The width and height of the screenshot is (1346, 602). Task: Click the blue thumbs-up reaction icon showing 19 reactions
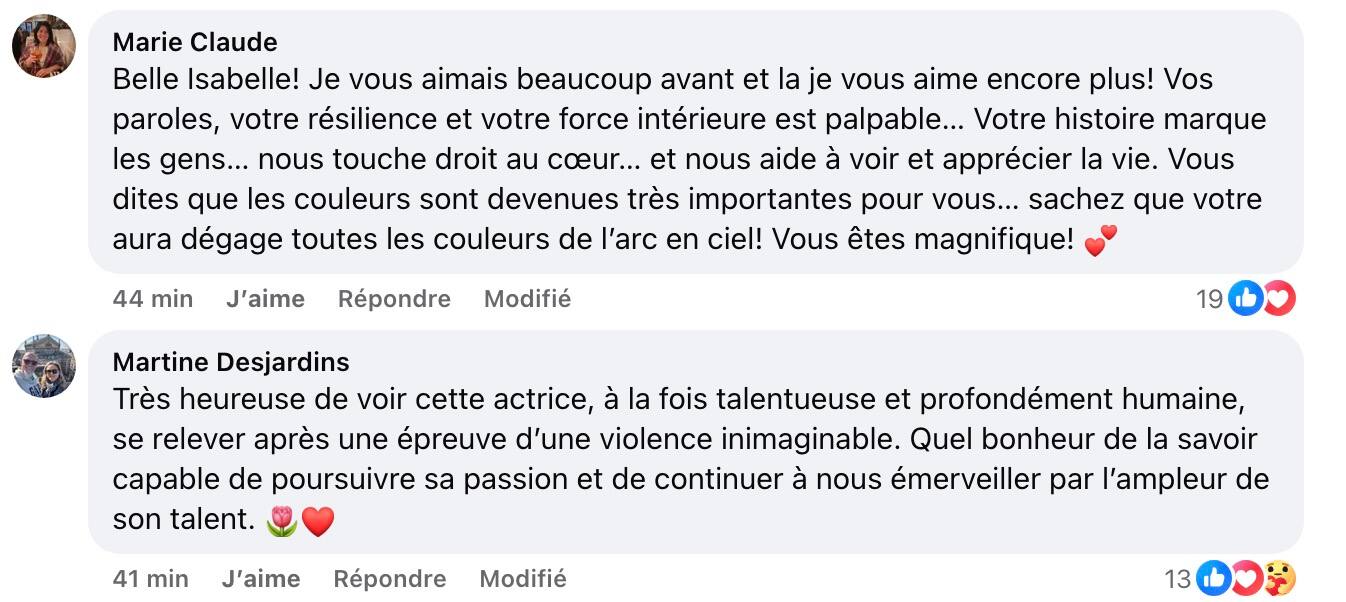(x=1246, y=298)
